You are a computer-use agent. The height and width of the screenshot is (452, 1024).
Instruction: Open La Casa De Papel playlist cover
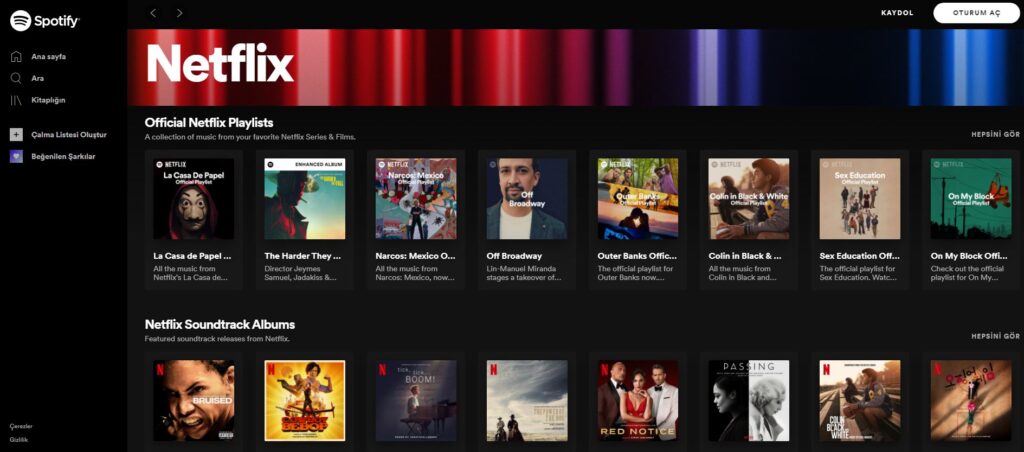coord(193,199)
